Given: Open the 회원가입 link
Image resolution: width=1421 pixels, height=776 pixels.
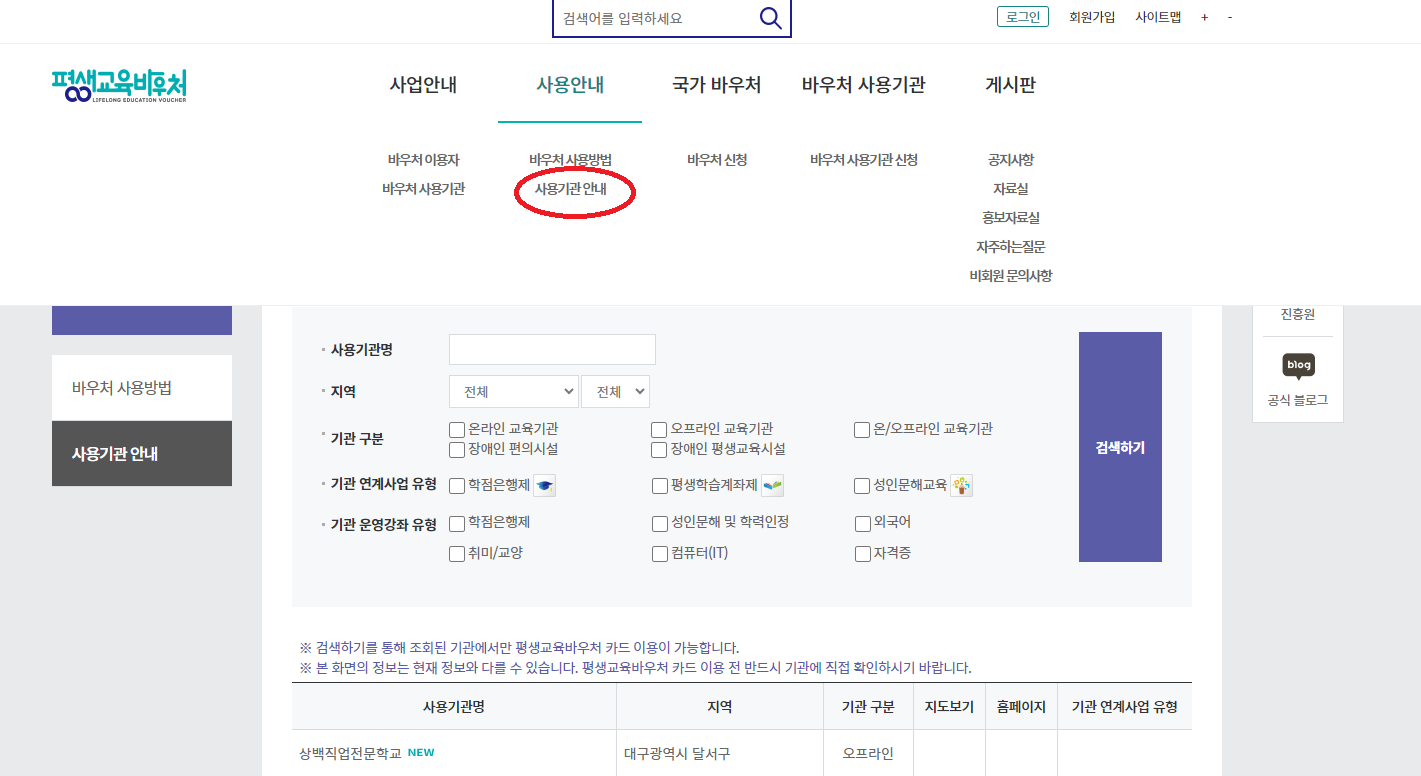Looking at the screenshot, I should (1092, 17).
